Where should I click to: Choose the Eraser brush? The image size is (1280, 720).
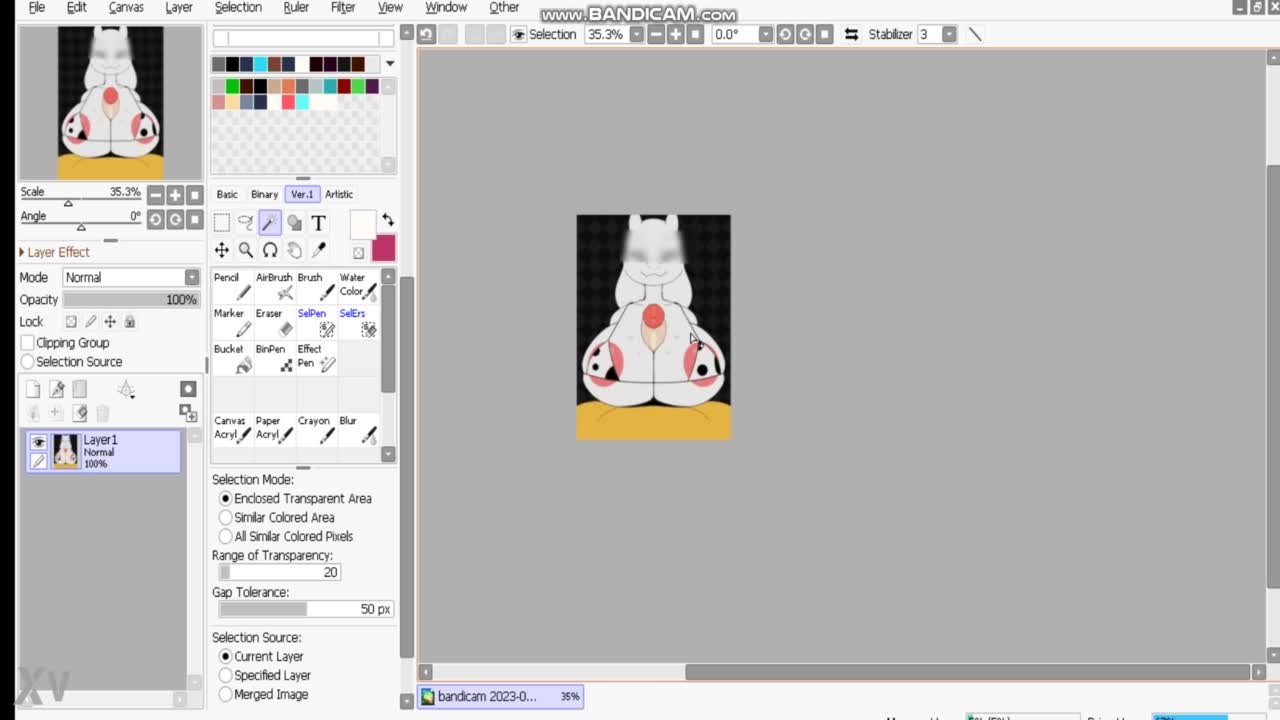(275, 322)
